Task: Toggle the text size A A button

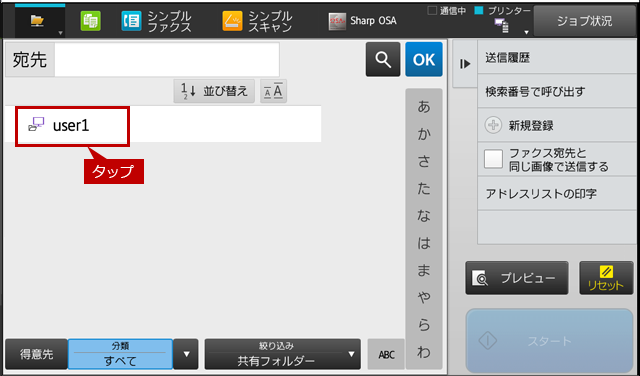Action: (x=273, y=91)
